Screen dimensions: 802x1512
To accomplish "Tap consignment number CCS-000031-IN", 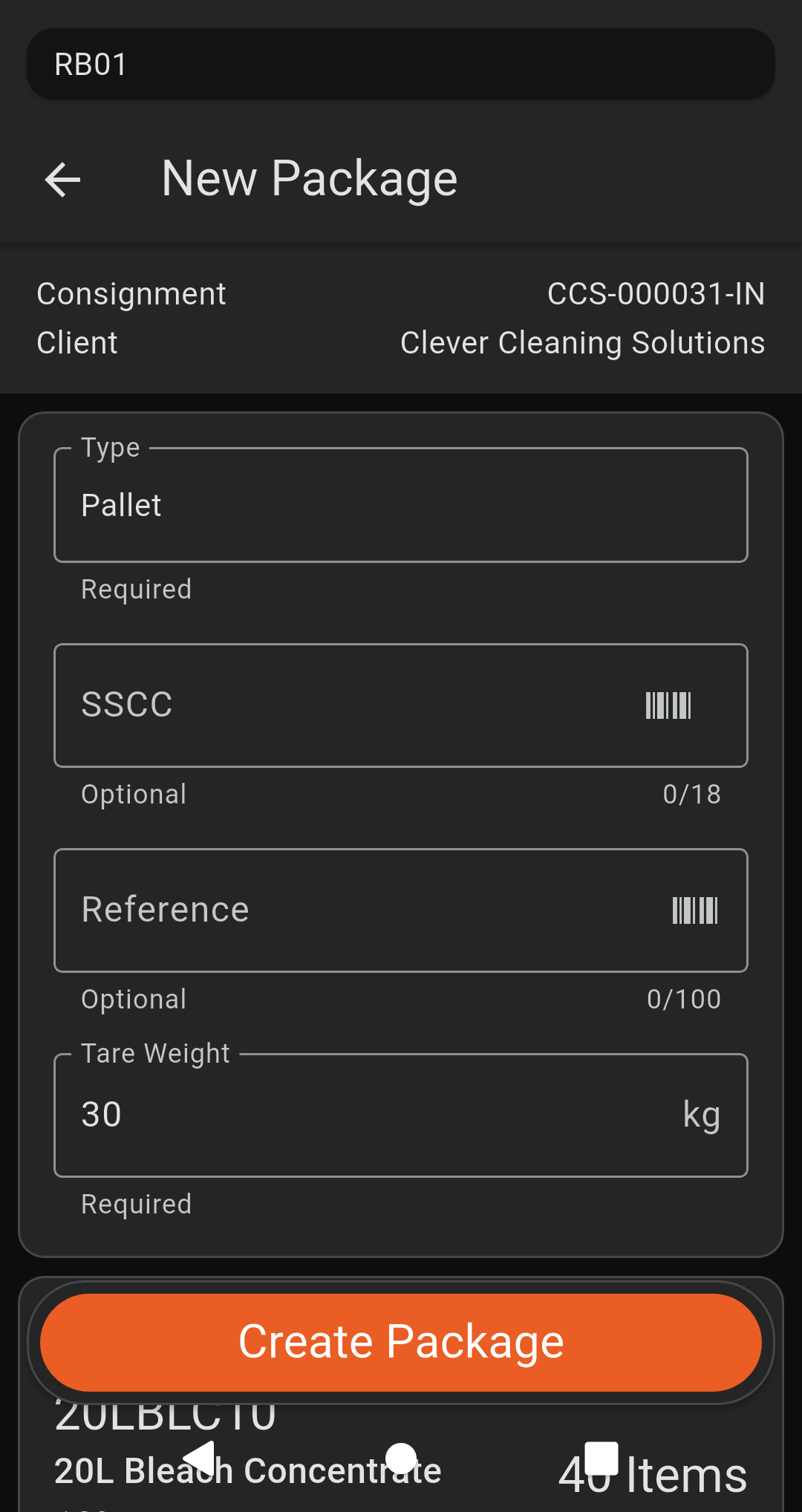I will [656, 294].
